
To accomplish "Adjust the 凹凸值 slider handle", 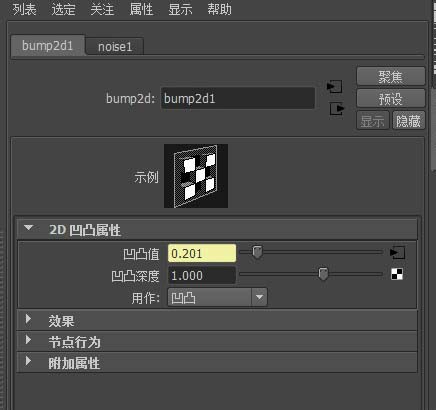I will click(257, 252).
